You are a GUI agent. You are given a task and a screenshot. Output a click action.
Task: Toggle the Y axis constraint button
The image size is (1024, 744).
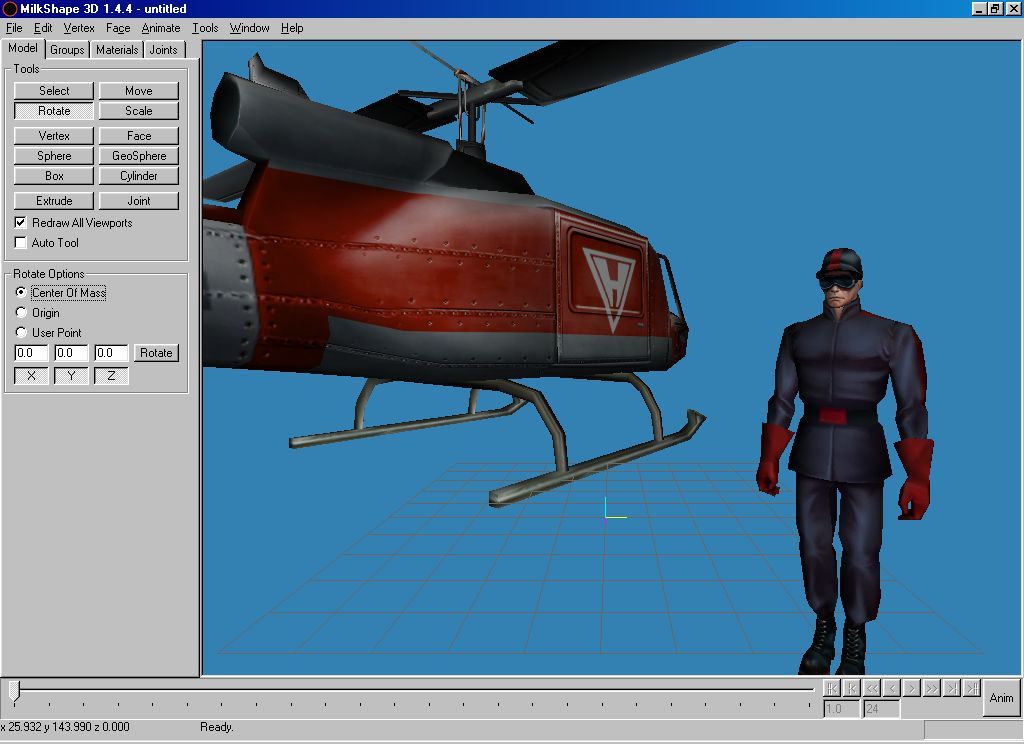pyautogui.click(x=71, y=376)
